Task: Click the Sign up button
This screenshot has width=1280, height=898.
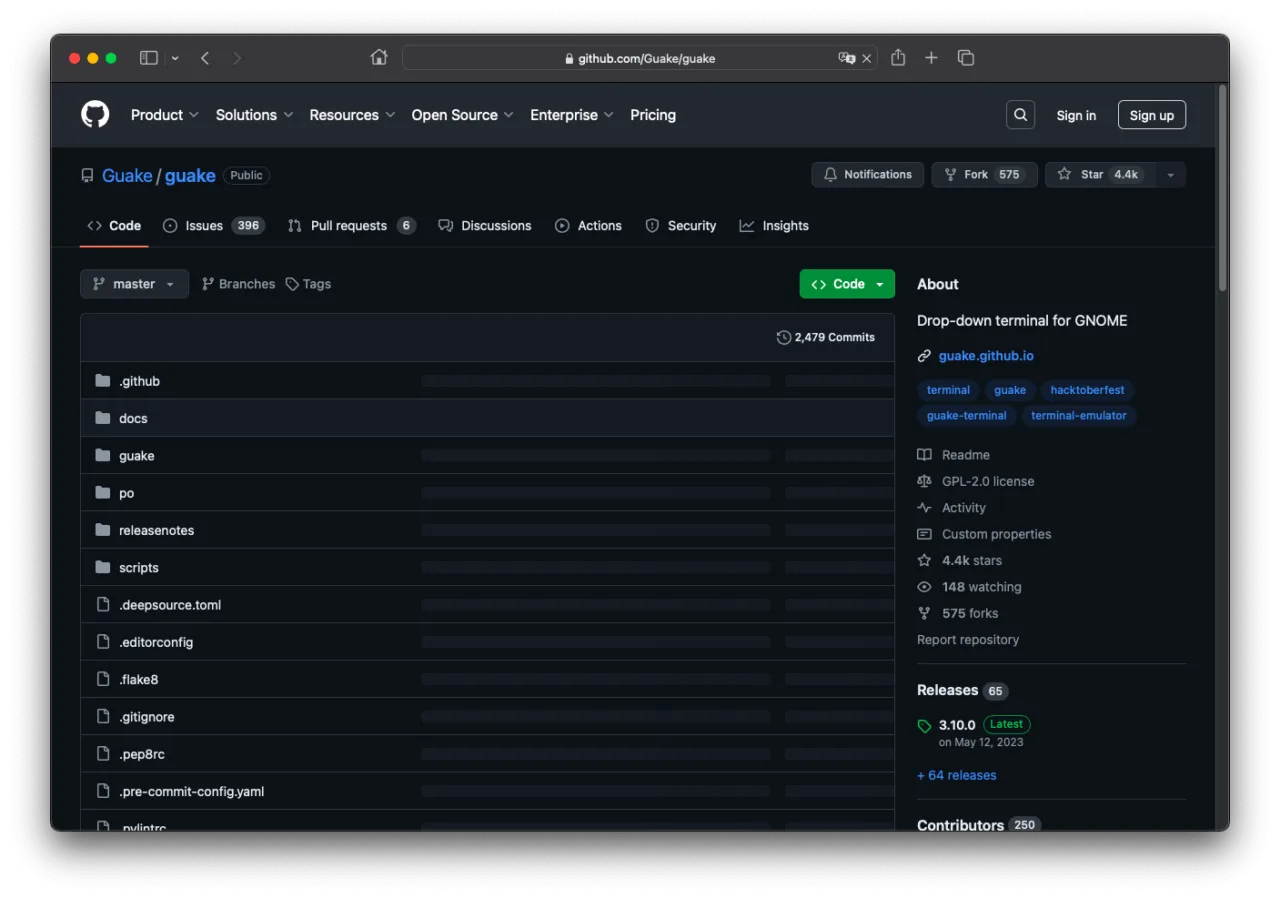Action: click(x=1152, y=115)
